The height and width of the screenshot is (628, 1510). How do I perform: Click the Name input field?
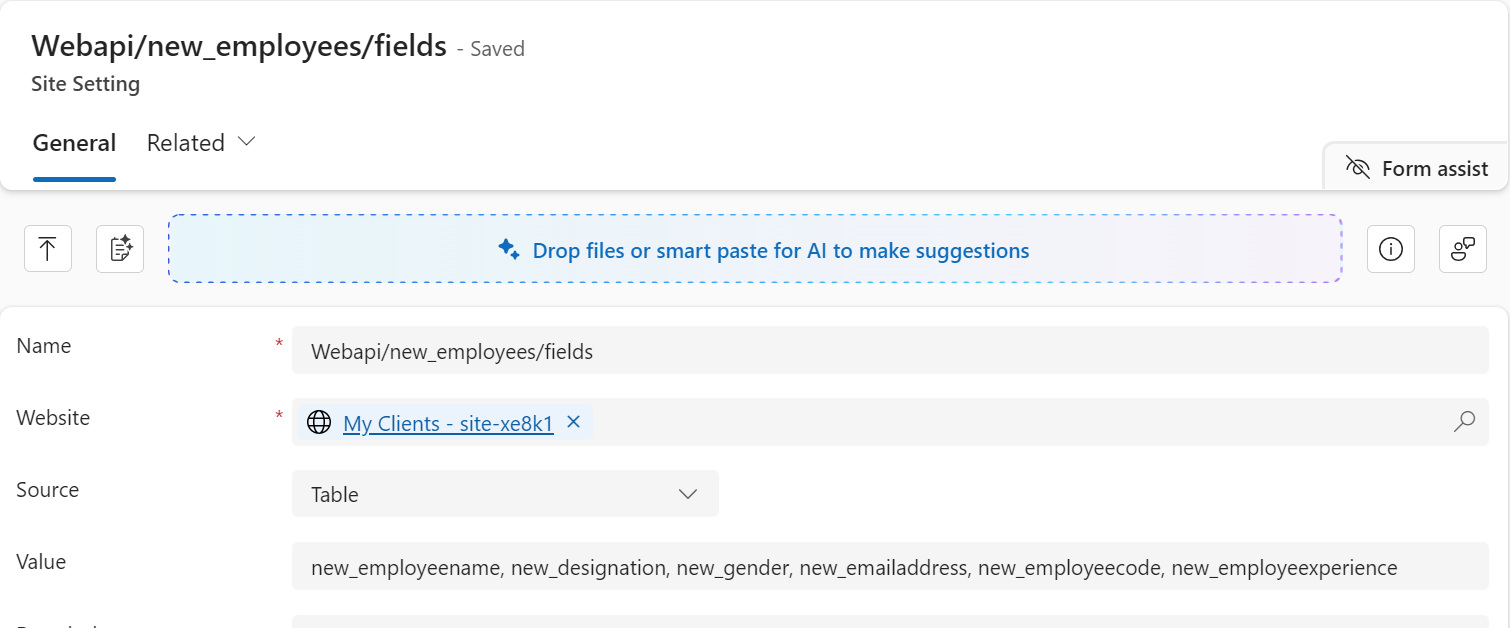pyautogui.click(x=890, y=350)
